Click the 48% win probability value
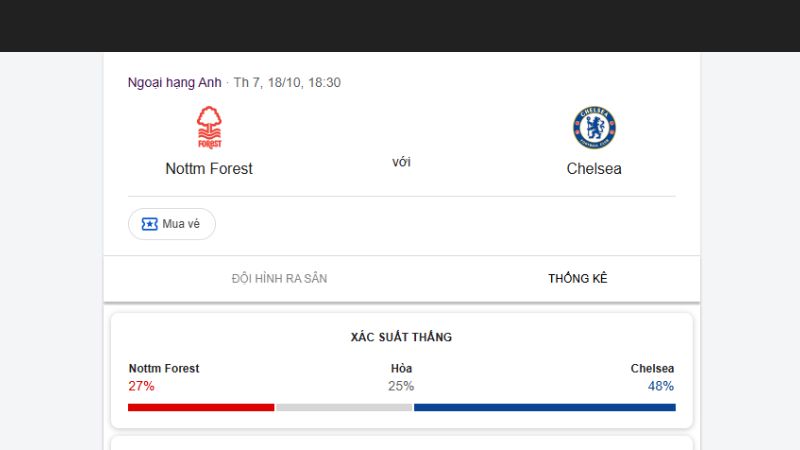800x450 pixels. coord(660,386)
